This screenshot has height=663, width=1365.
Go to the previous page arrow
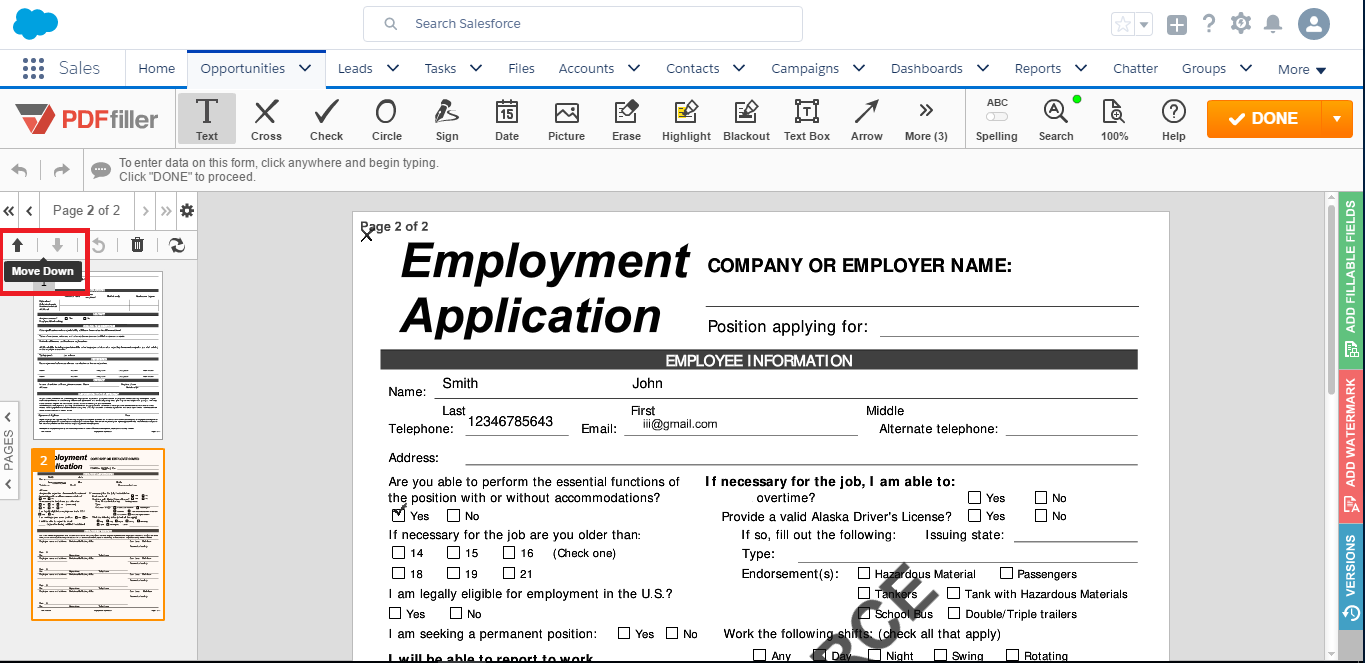[x=29, y=211]
